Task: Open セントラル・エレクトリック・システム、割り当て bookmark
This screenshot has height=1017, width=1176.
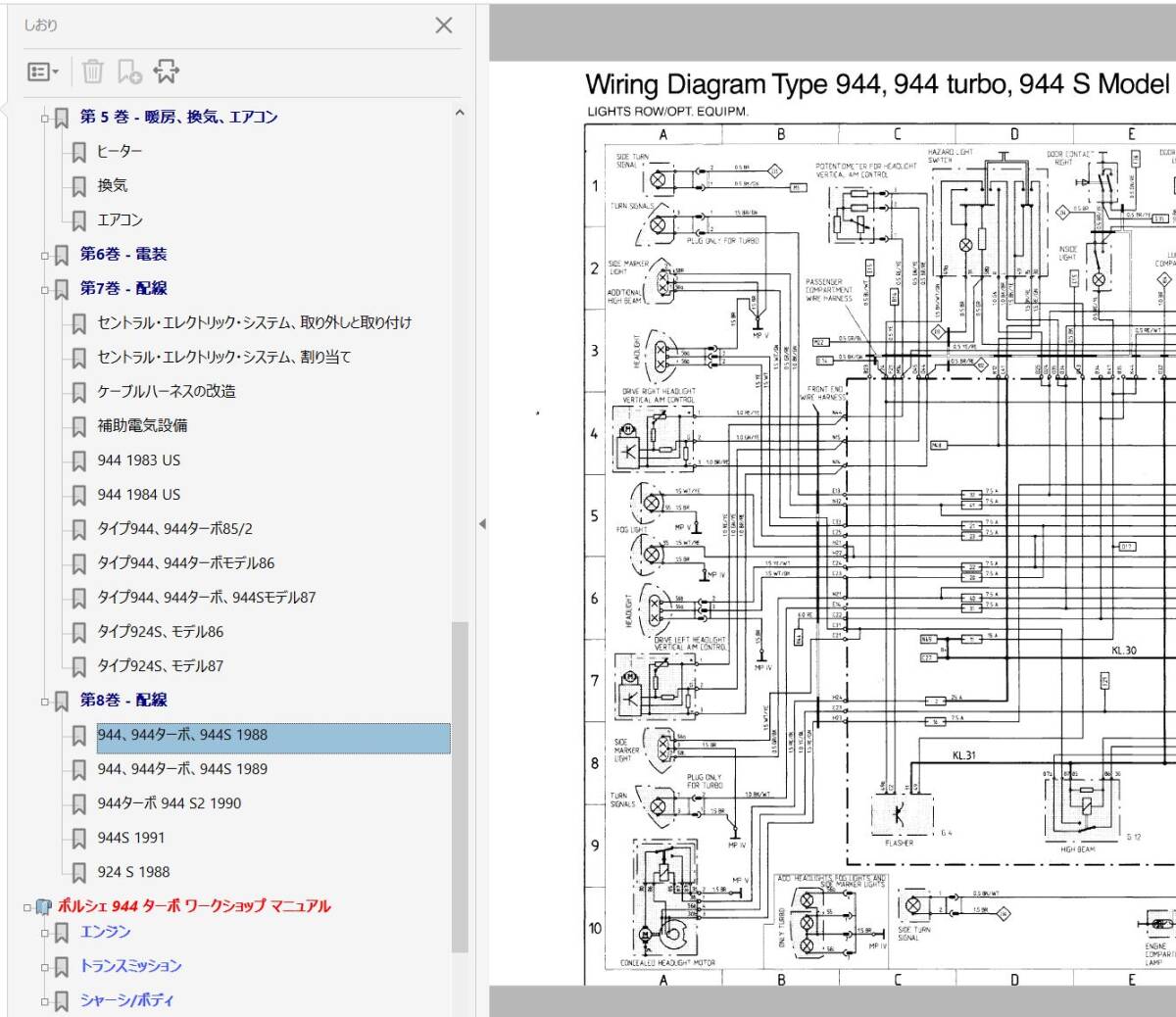Action: [223, 357]
